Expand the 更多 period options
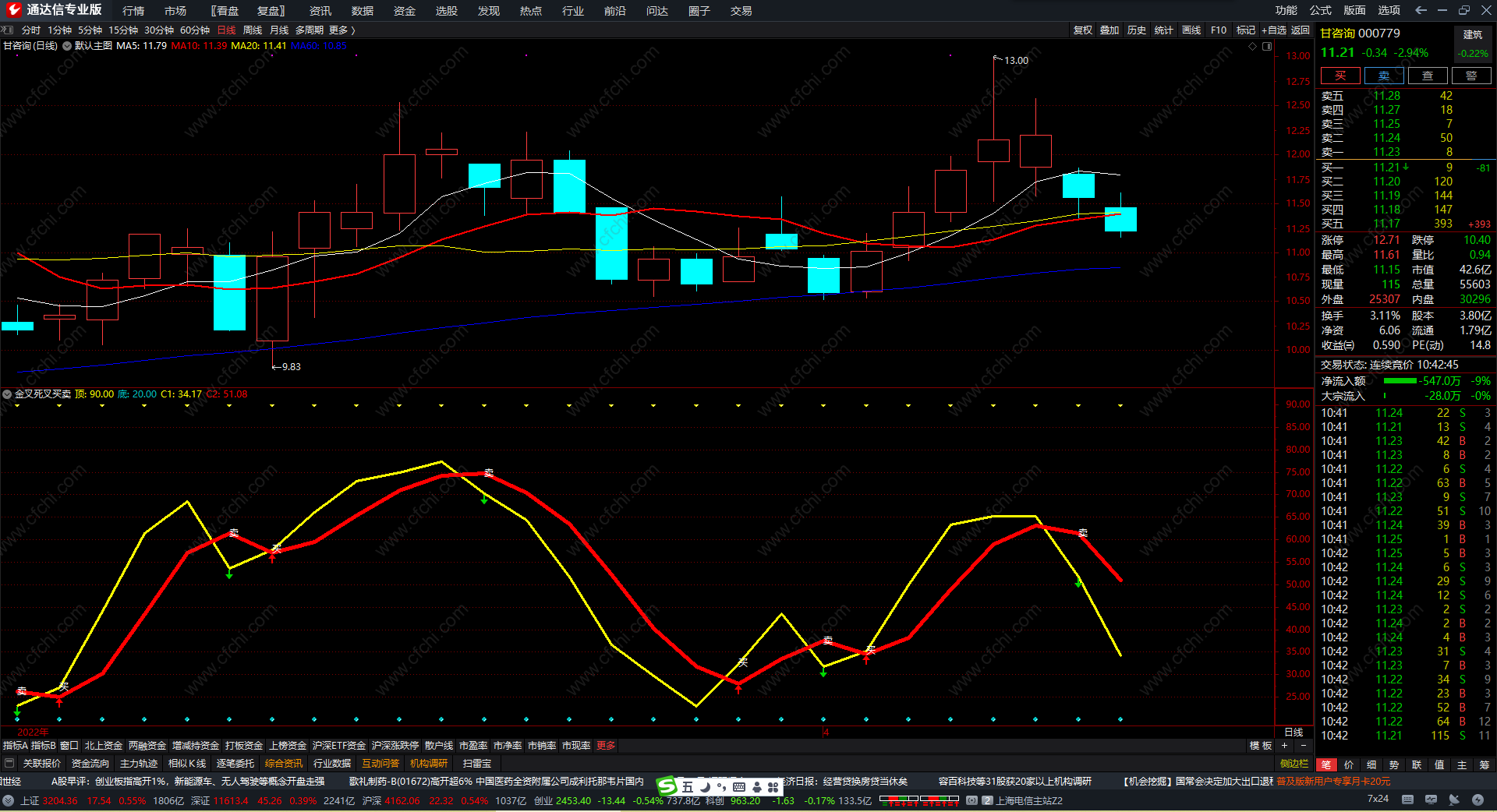 (x=342, y=30)
